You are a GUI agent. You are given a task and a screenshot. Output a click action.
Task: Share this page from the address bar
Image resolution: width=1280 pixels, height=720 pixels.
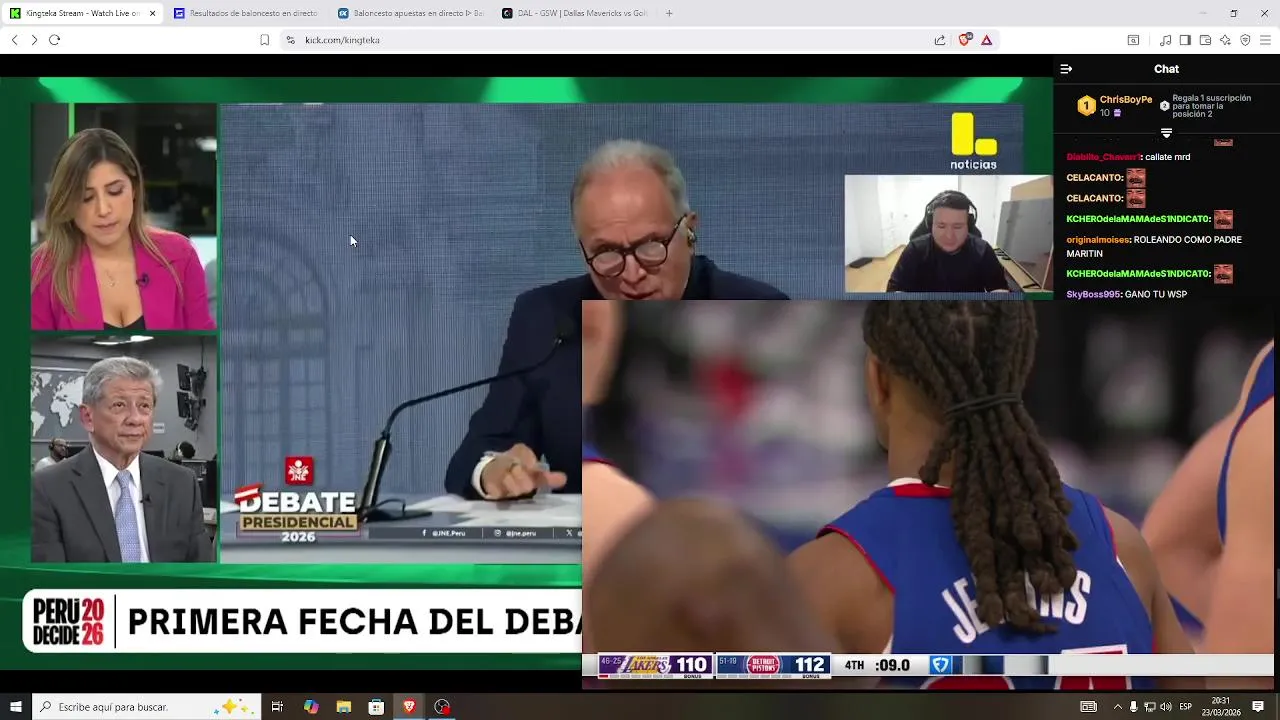[x=940, y=40]
